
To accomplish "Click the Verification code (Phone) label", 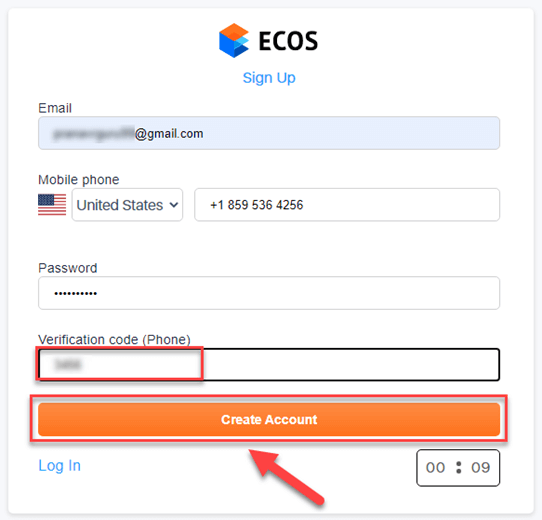I will pyautogui.click(x=114, y=340).
